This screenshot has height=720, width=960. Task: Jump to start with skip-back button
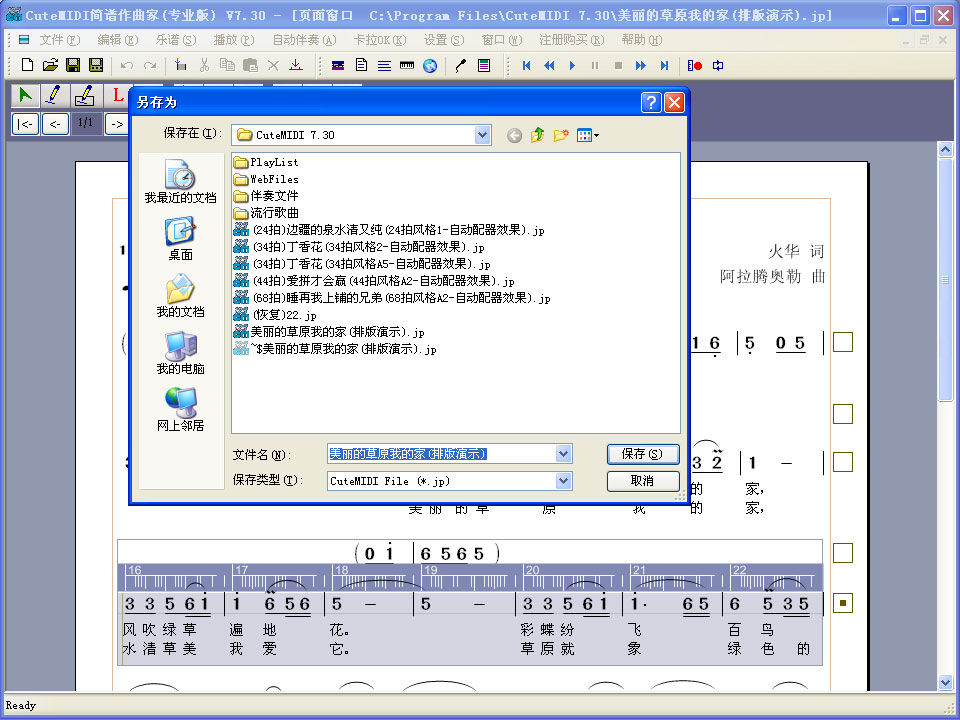[x=526, y=66]
